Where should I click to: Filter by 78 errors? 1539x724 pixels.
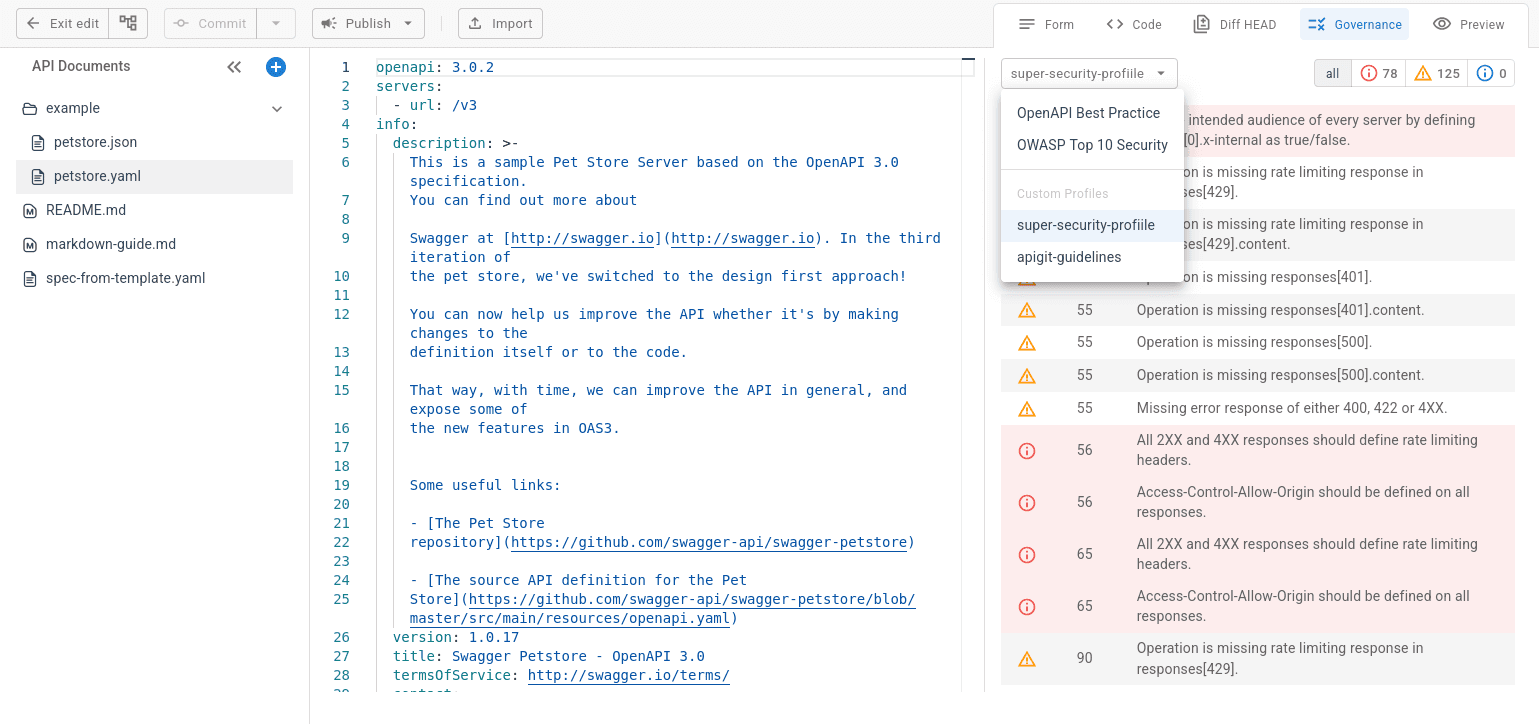coord(1378,73)
